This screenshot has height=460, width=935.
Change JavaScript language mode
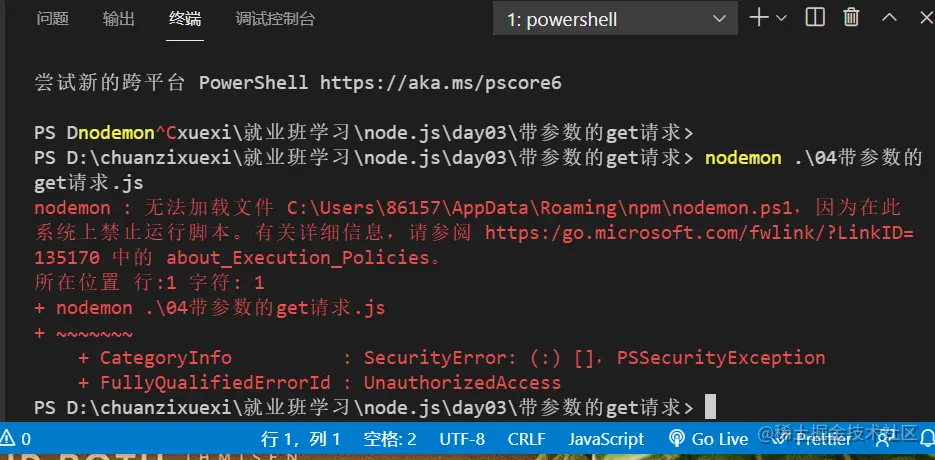pyautogui.click(x=606, y=440)
